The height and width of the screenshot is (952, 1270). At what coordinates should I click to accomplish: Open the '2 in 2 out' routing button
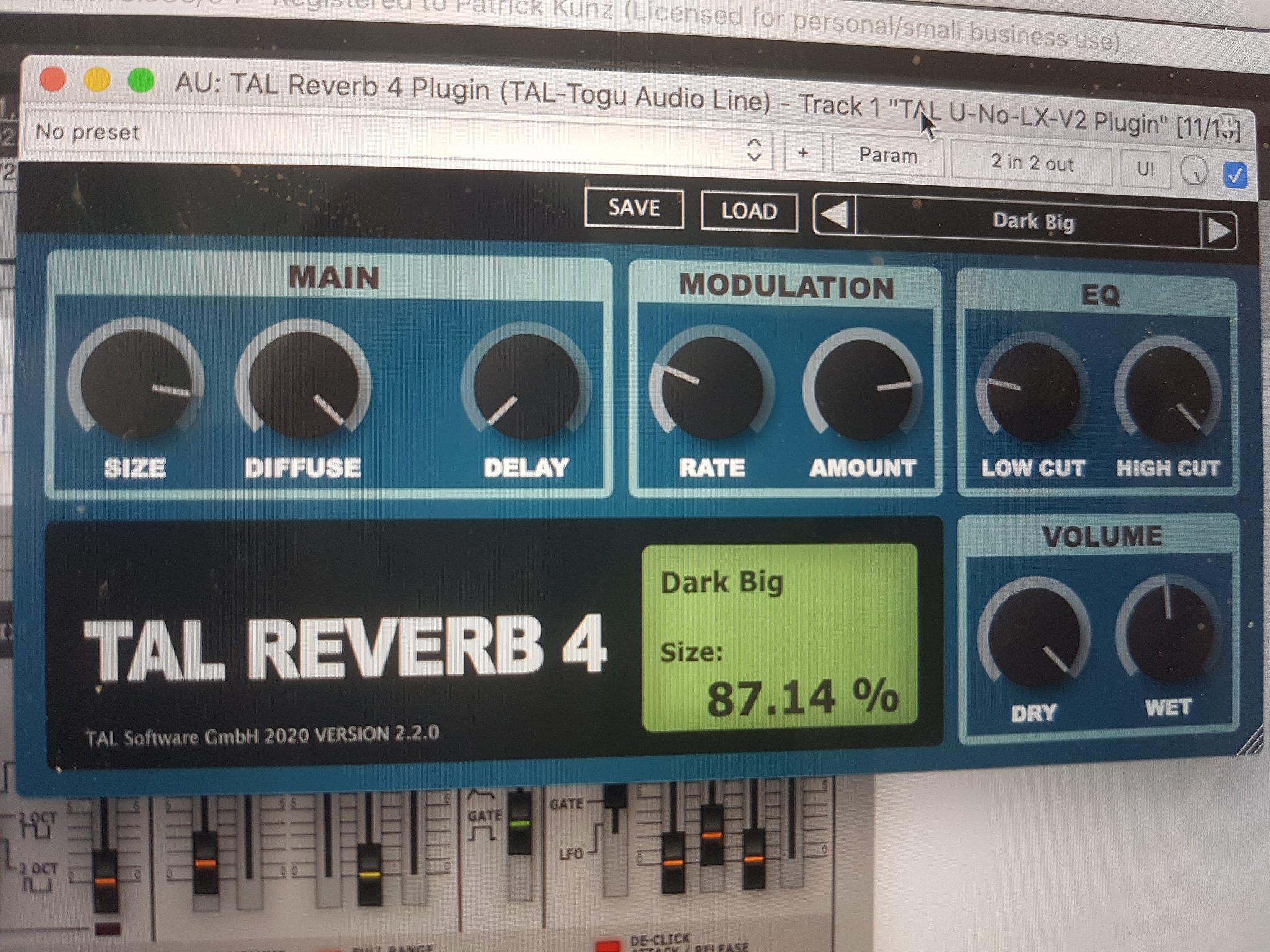[x=1031, y=163]
